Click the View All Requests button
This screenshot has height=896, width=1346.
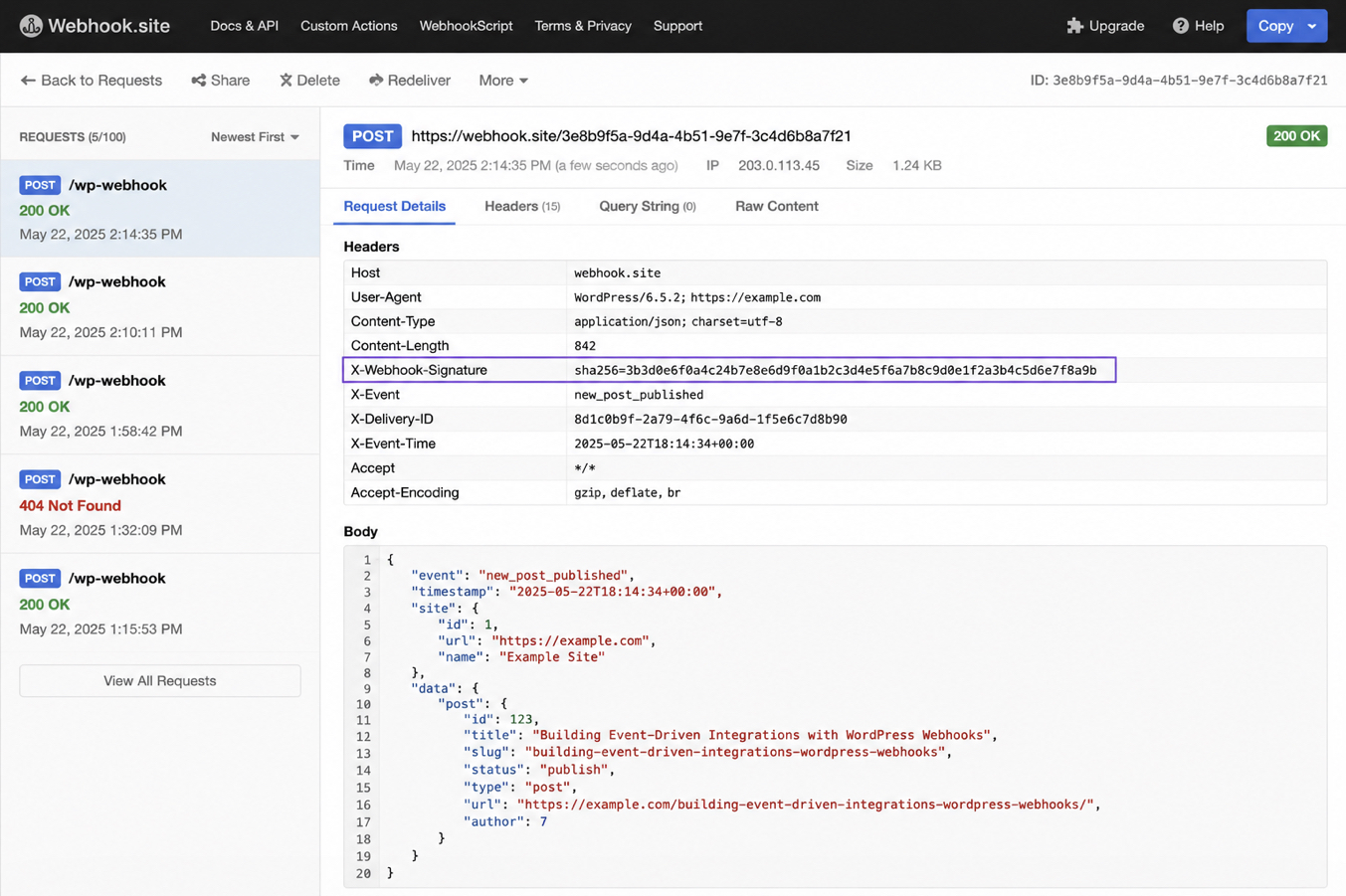click(x=160, y=681)
